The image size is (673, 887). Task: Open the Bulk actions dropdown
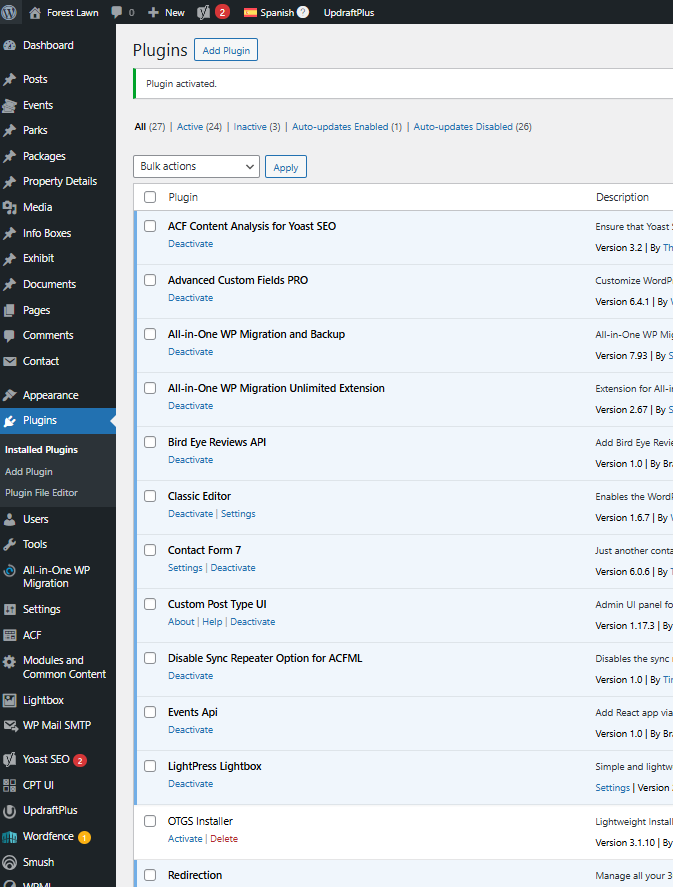point(196,166)
